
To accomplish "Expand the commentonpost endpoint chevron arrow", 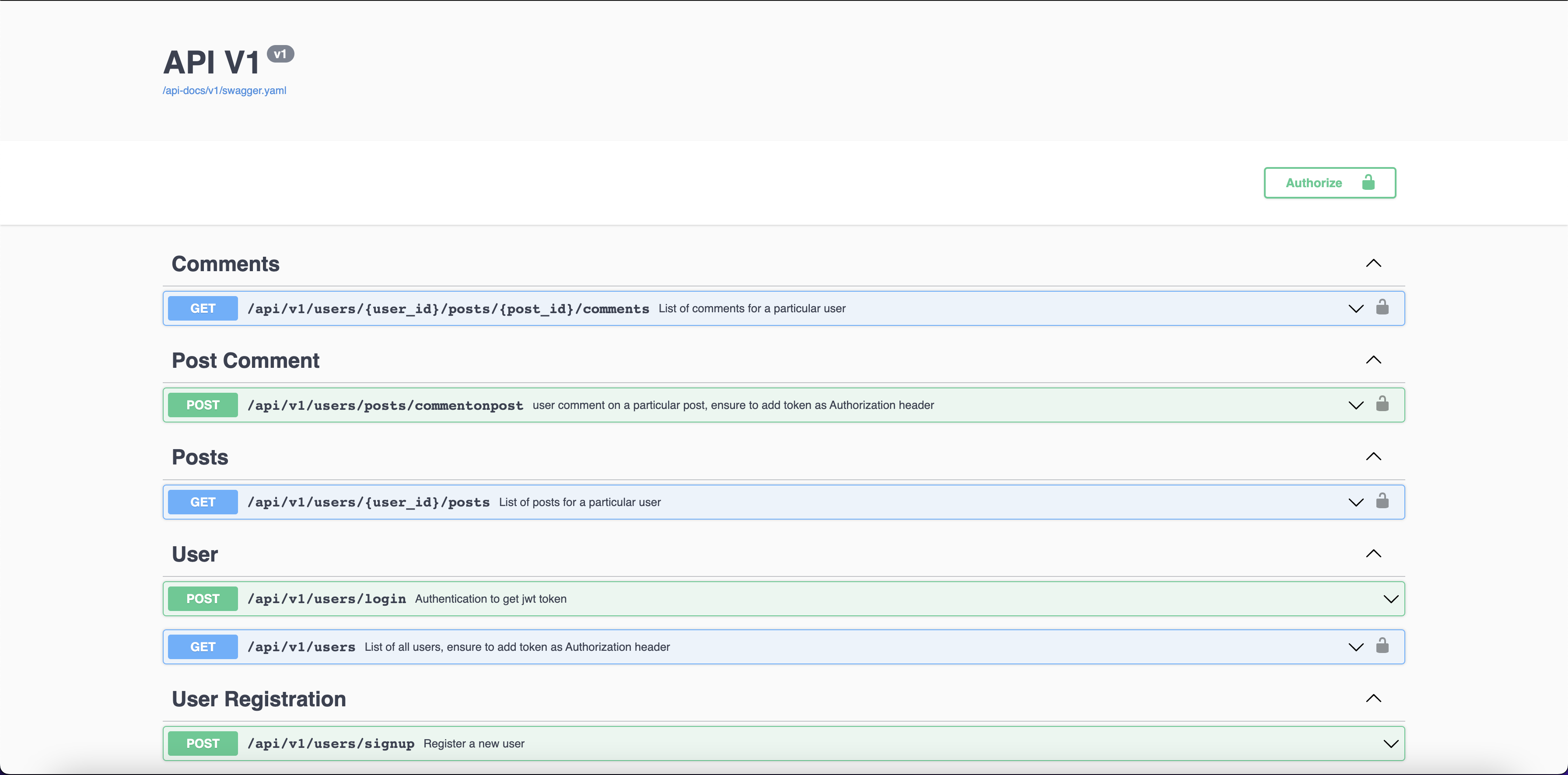I will [x=1355, y=405].
